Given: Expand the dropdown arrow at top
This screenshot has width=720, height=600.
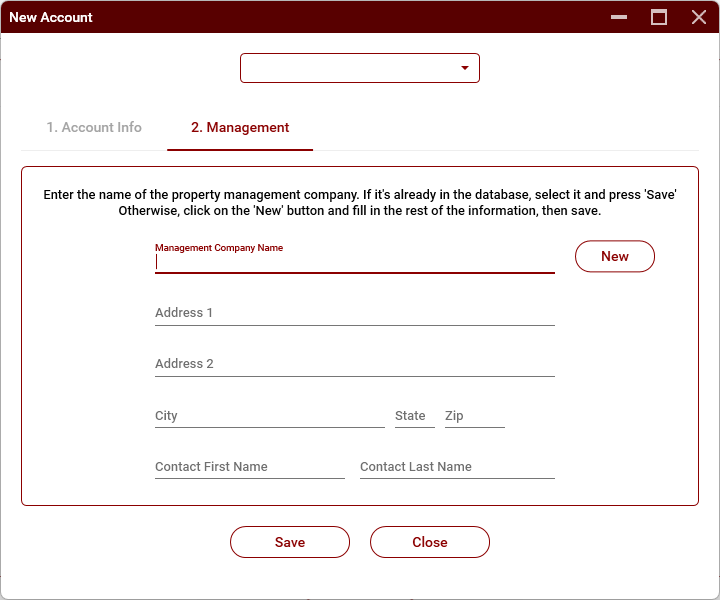Looking at the screenshot, I should (465, 68).
